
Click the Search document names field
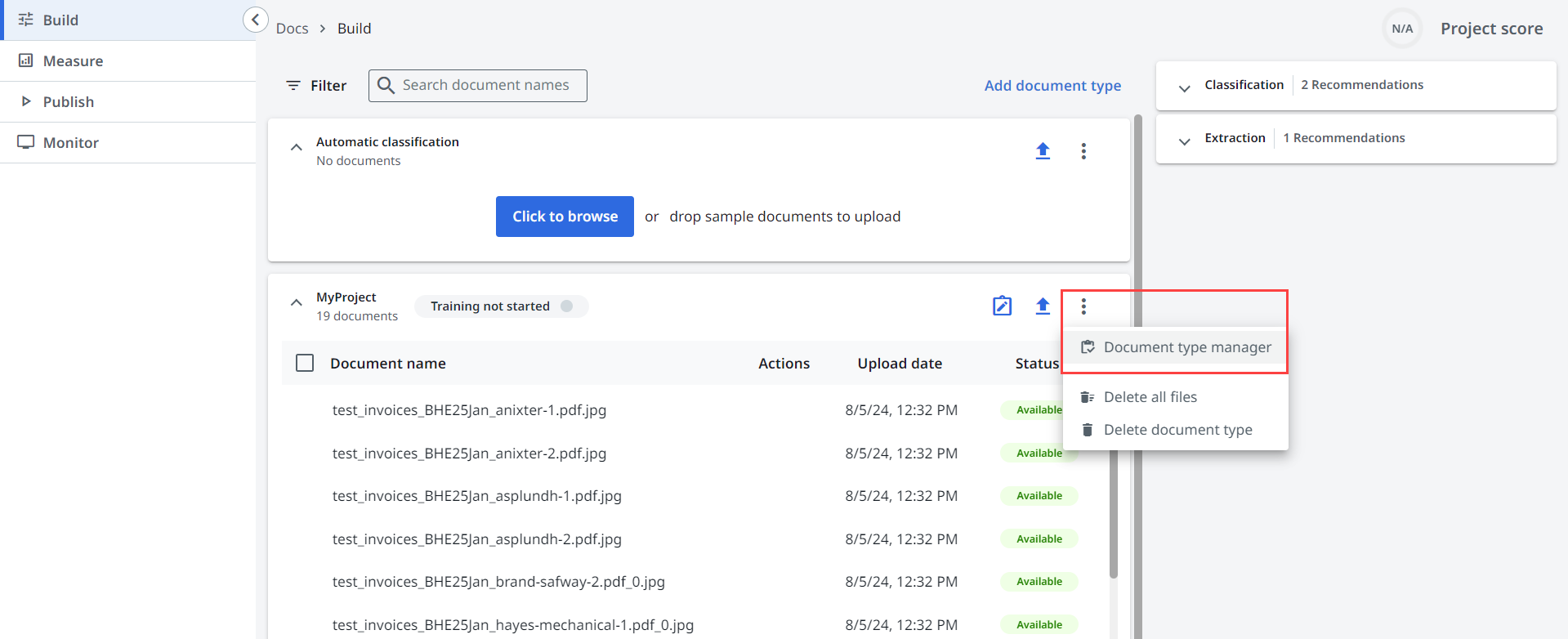coord(486,86)
